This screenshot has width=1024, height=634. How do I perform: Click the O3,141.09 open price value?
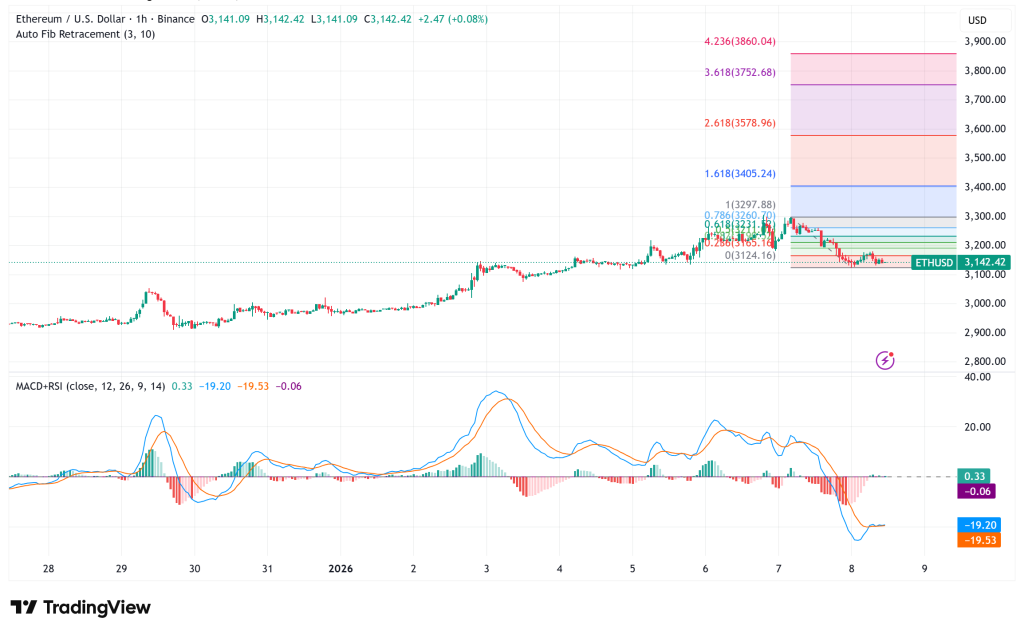coord(227,18)
